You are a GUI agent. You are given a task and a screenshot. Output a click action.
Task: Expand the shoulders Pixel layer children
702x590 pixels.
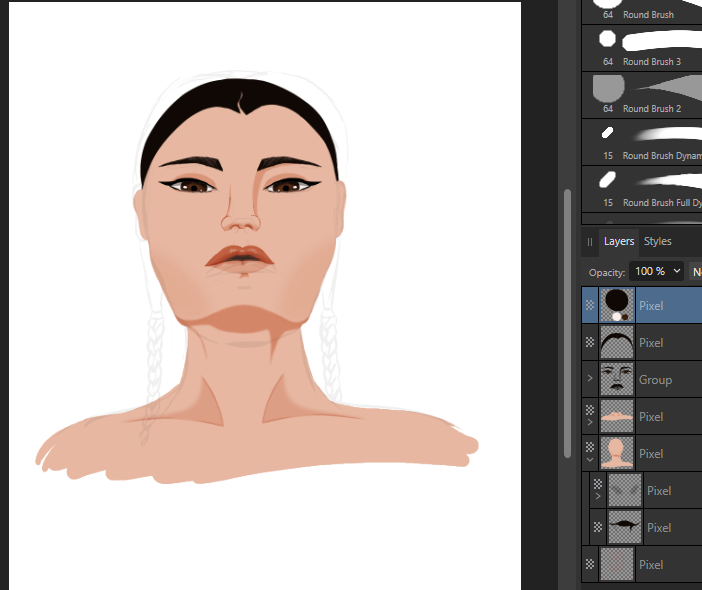pyautogui.click(x=590, y=422)
